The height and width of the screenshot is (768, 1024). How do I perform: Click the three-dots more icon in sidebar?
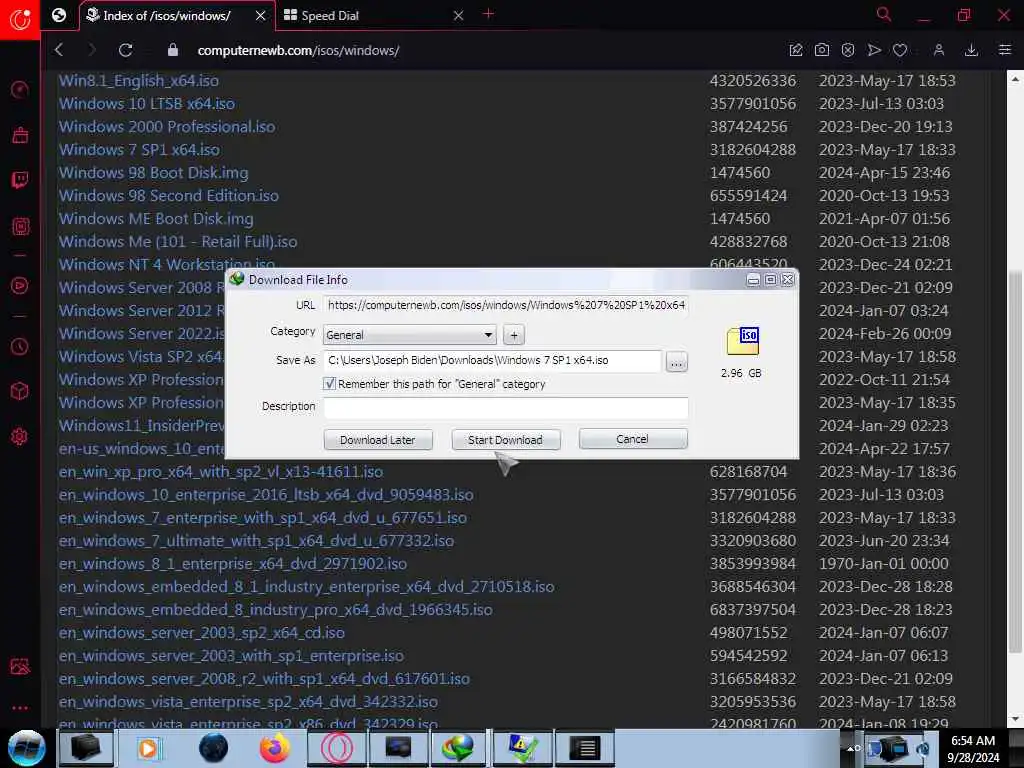tap(20, 707)
